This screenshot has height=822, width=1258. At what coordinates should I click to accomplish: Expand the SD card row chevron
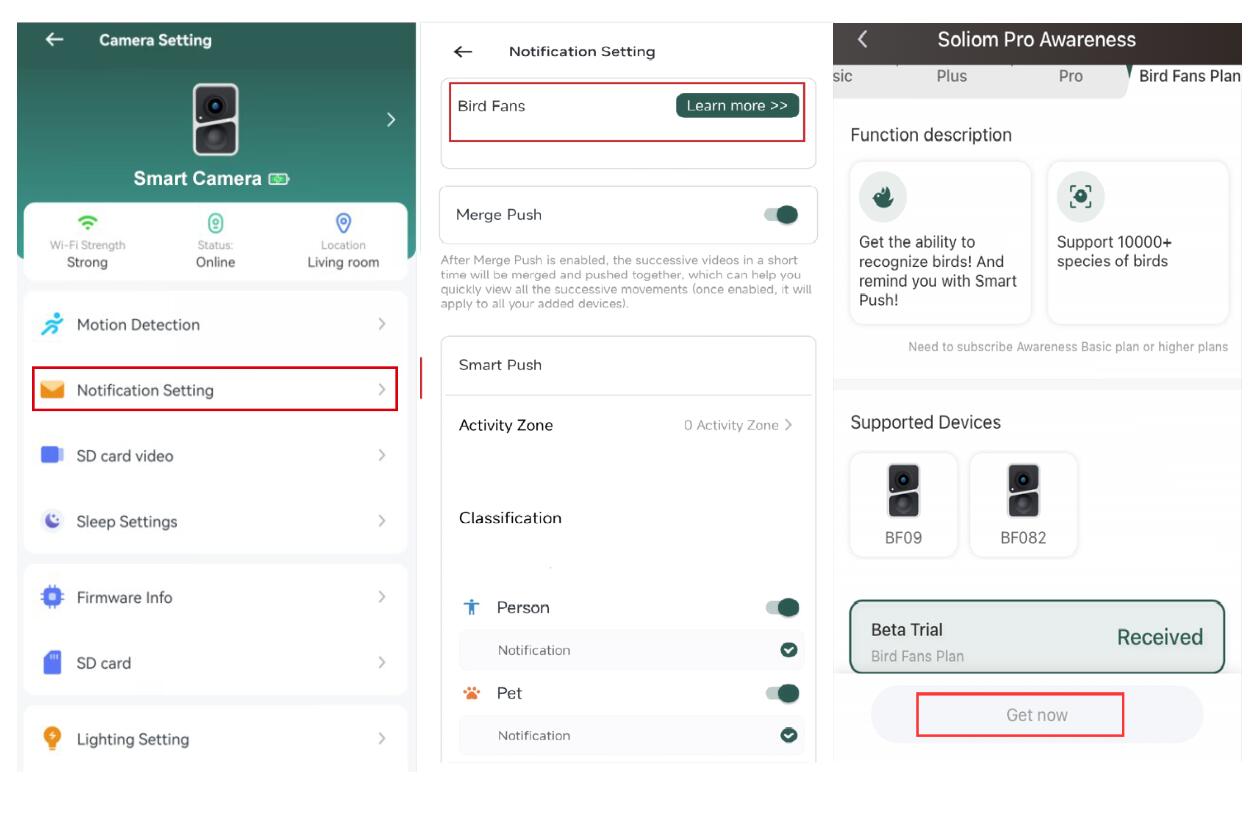(382, 662)
